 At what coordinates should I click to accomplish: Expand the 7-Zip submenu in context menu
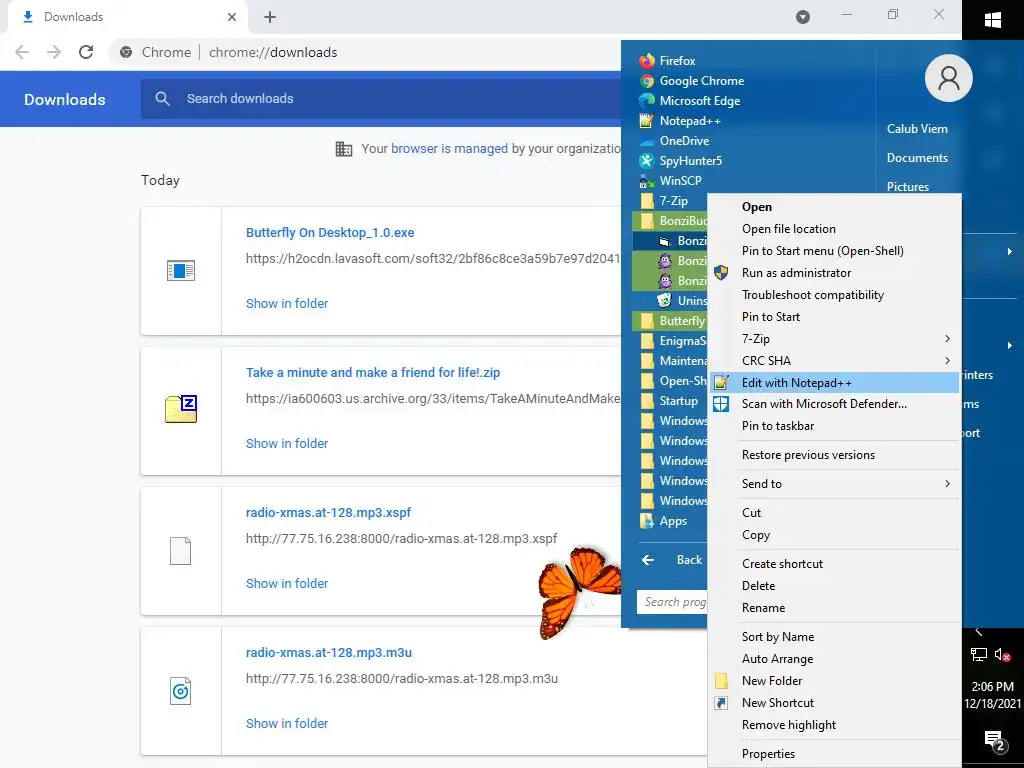coord(834,338)
